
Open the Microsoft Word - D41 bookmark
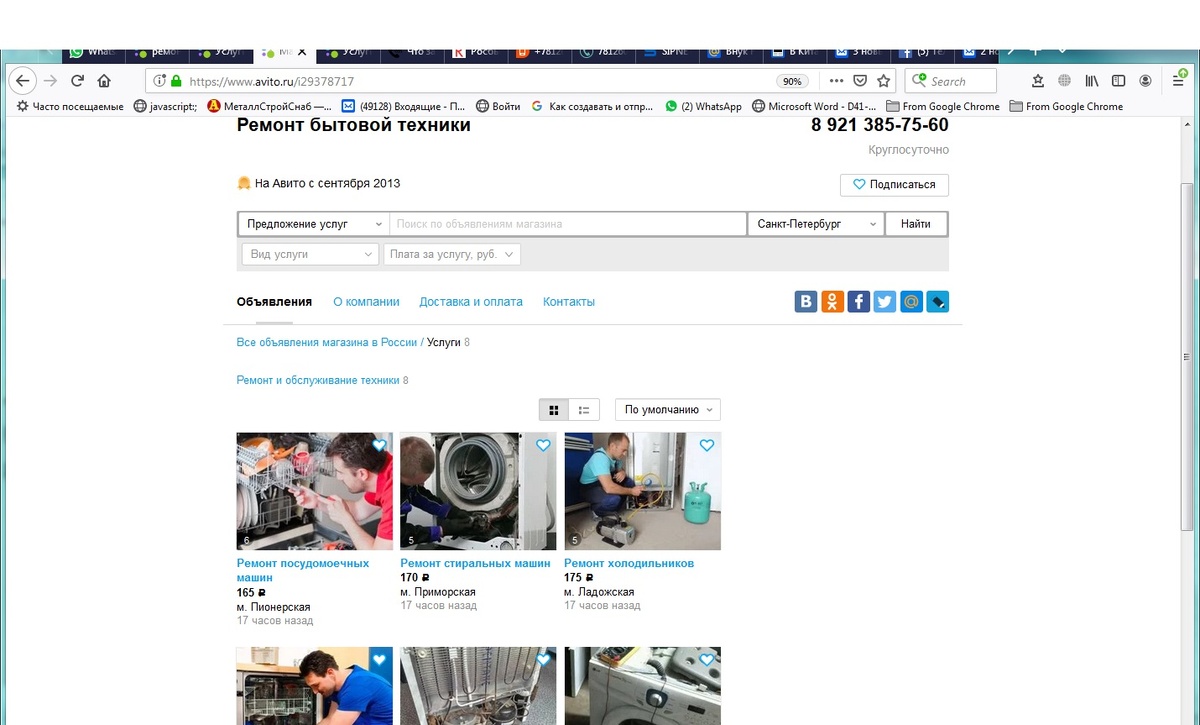coord(814,107)
